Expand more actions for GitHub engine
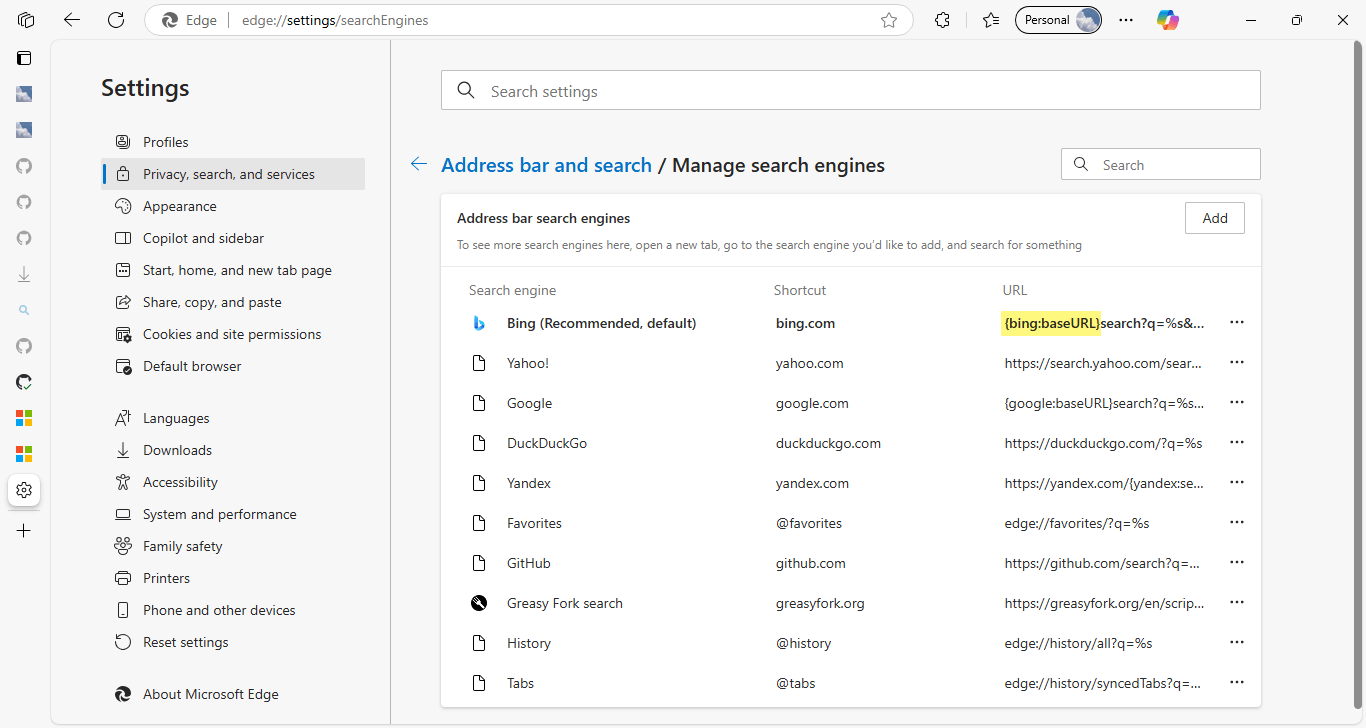This screenshot has height=728, width=1366. (x=1237, y=563)
